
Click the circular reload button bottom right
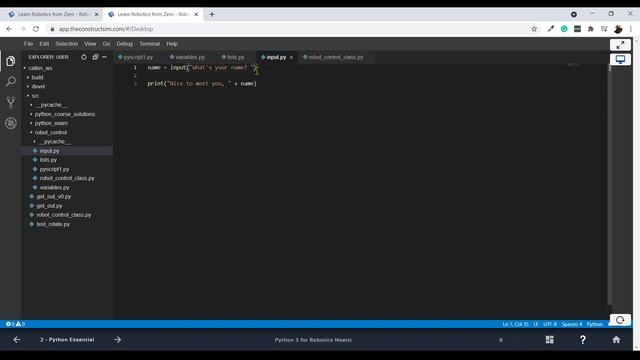(x=620, y=320)
